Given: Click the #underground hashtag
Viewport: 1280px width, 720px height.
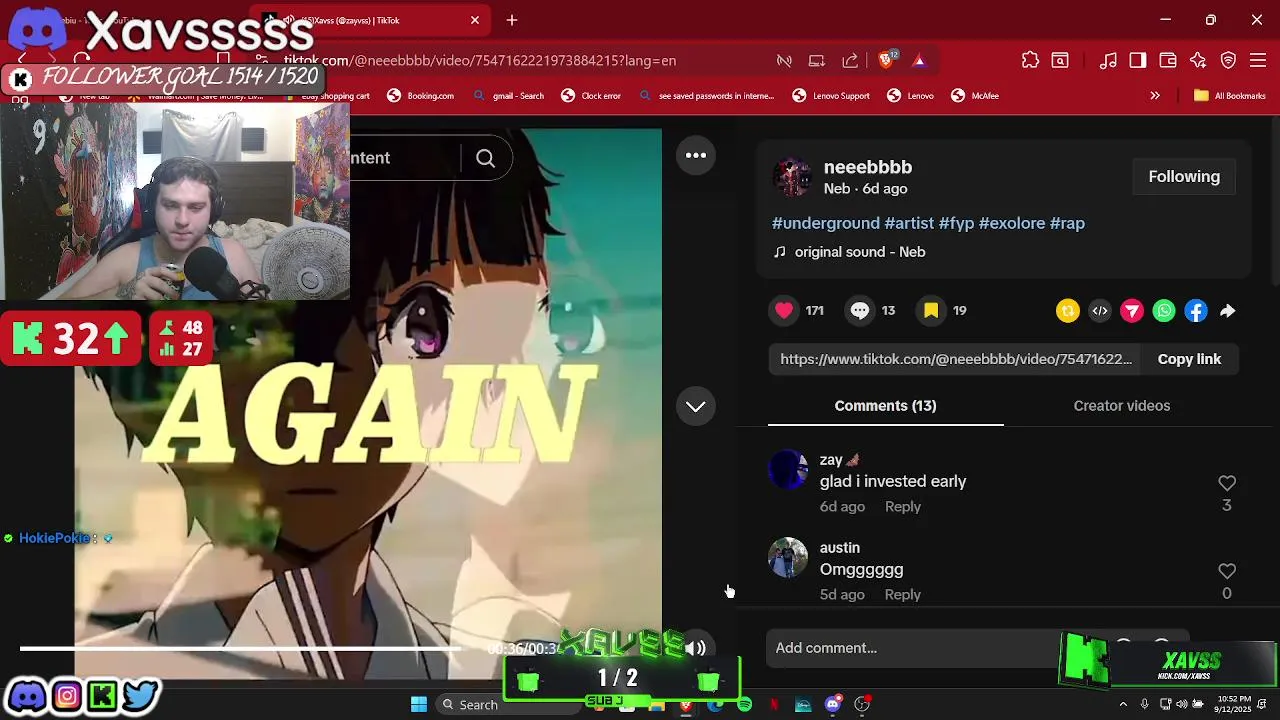Looking at the screenshot, I should (x=826, y=223).
